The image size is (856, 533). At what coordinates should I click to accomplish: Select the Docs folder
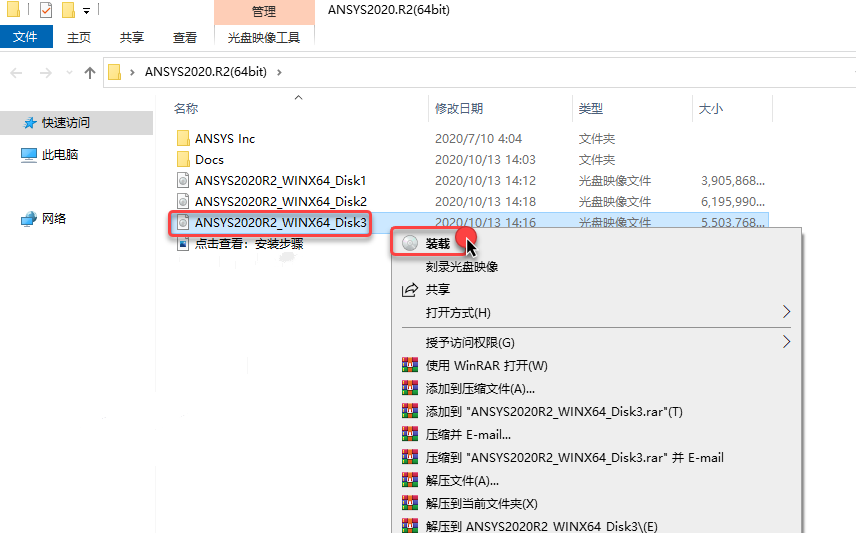(x=210, y=159)
